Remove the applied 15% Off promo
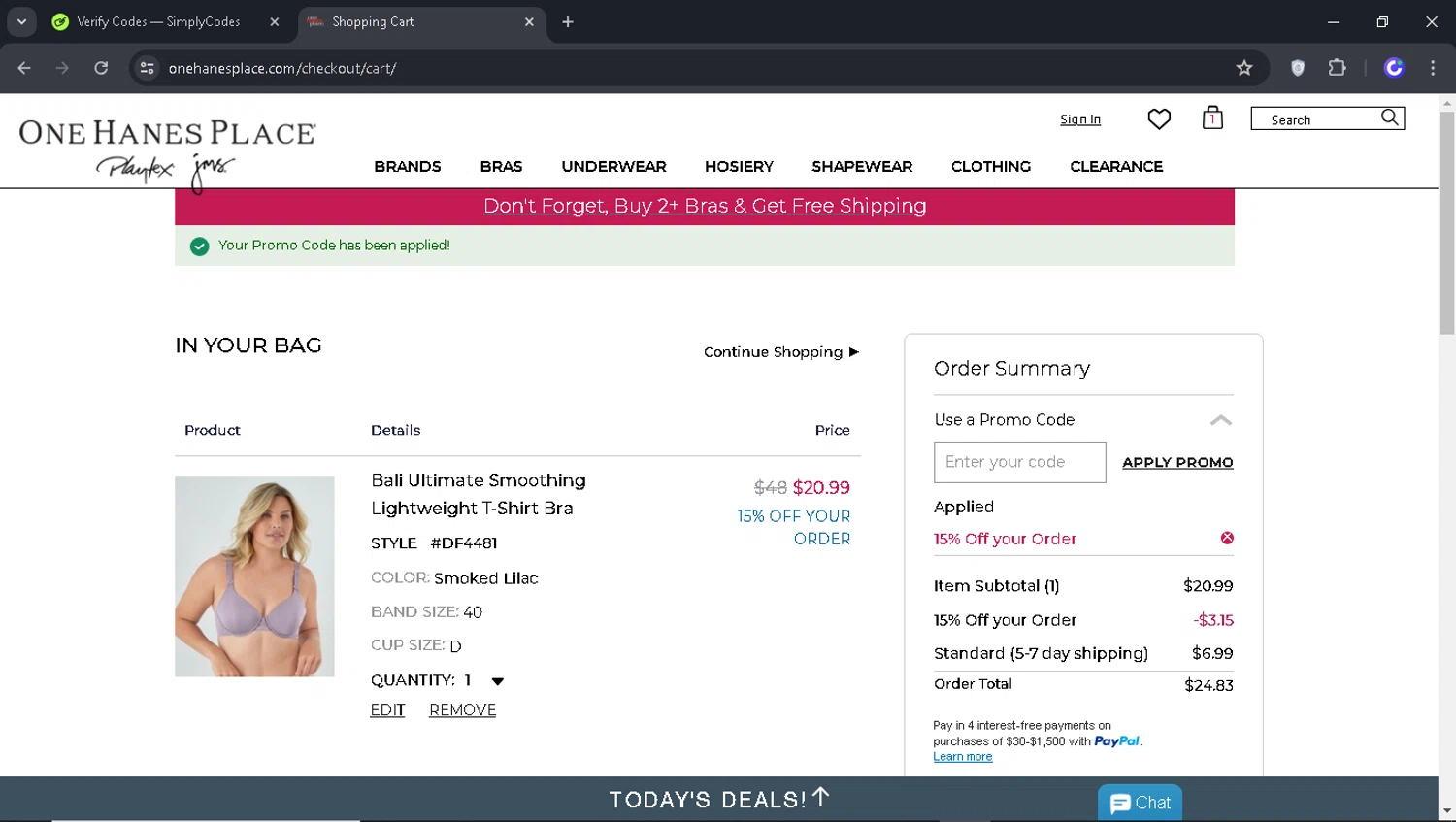Viewport: 1456px width, 822px height. coord(1227,538)
